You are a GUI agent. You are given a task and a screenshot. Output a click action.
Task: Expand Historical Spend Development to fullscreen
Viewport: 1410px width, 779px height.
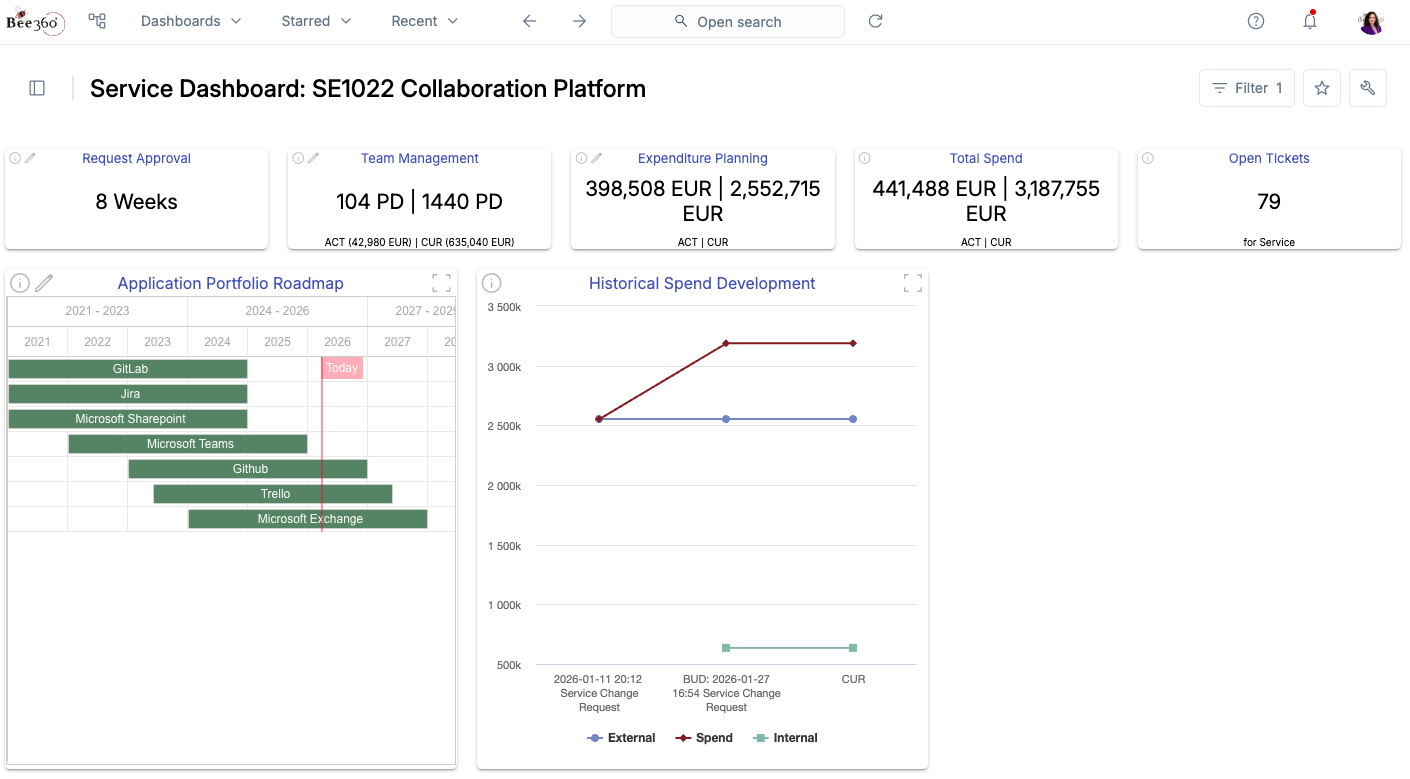(x=912, y=282)
